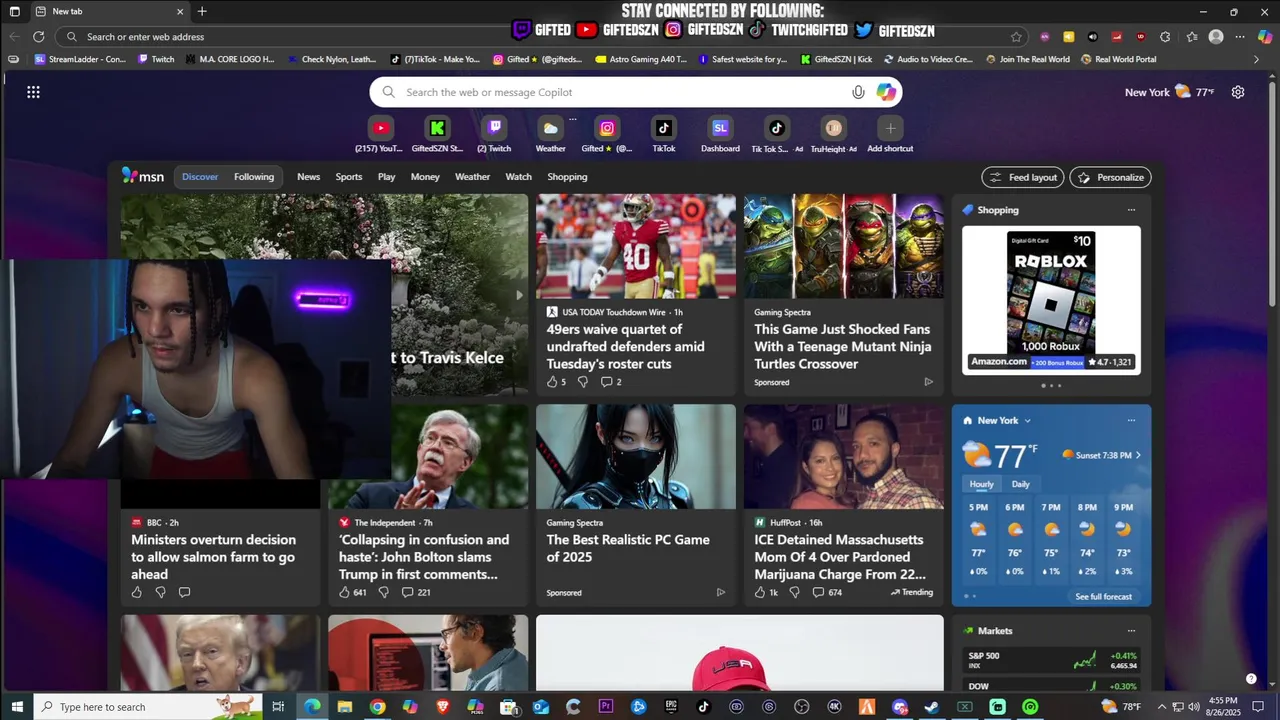The height and width of the screenshot is (720, 1280).
Task: Click the S&P 500 market row
Action: [1052, 660]
